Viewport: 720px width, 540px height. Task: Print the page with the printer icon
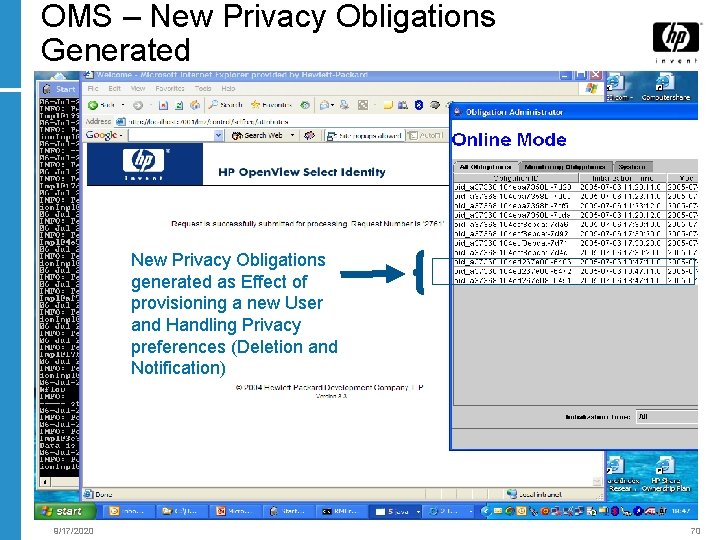click(344, 105)
